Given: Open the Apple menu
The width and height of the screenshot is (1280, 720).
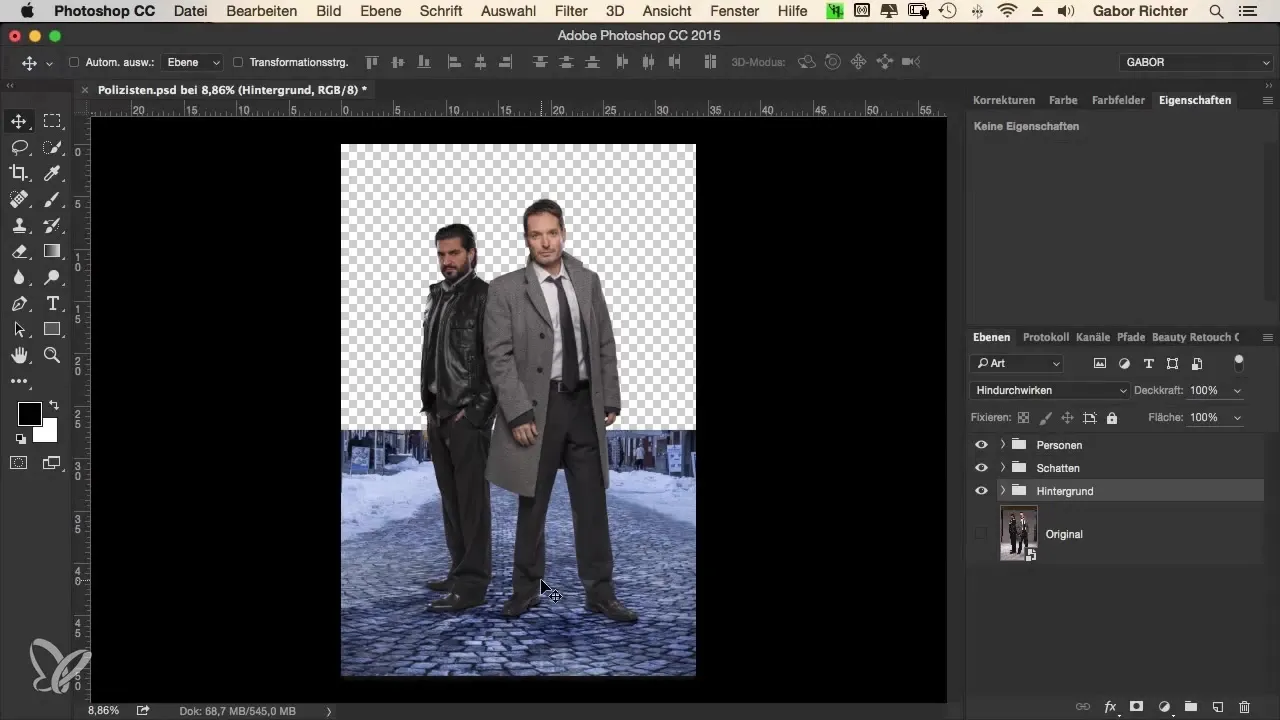Looking at the screenshot, I should (26, 12).
